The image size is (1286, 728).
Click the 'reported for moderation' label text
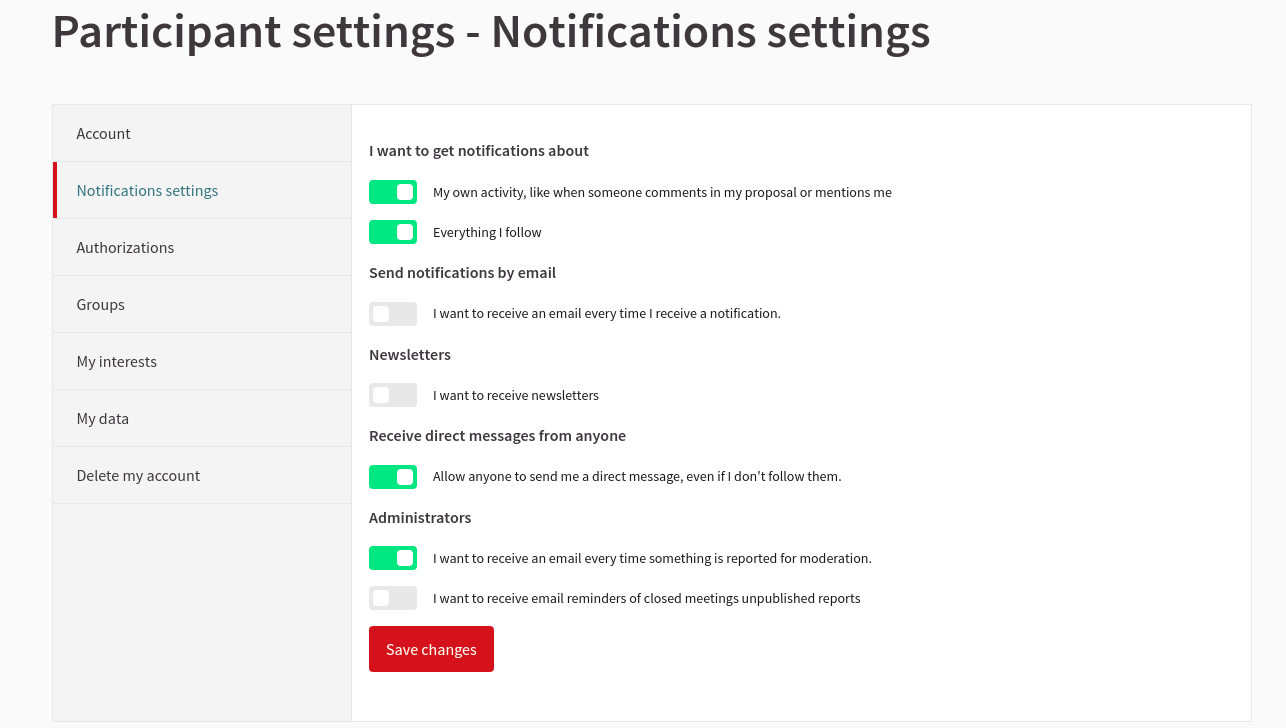(652, 559)
